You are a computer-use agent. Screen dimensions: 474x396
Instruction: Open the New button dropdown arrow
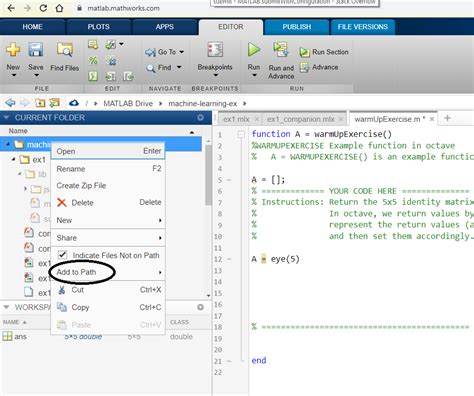[14, 75]
